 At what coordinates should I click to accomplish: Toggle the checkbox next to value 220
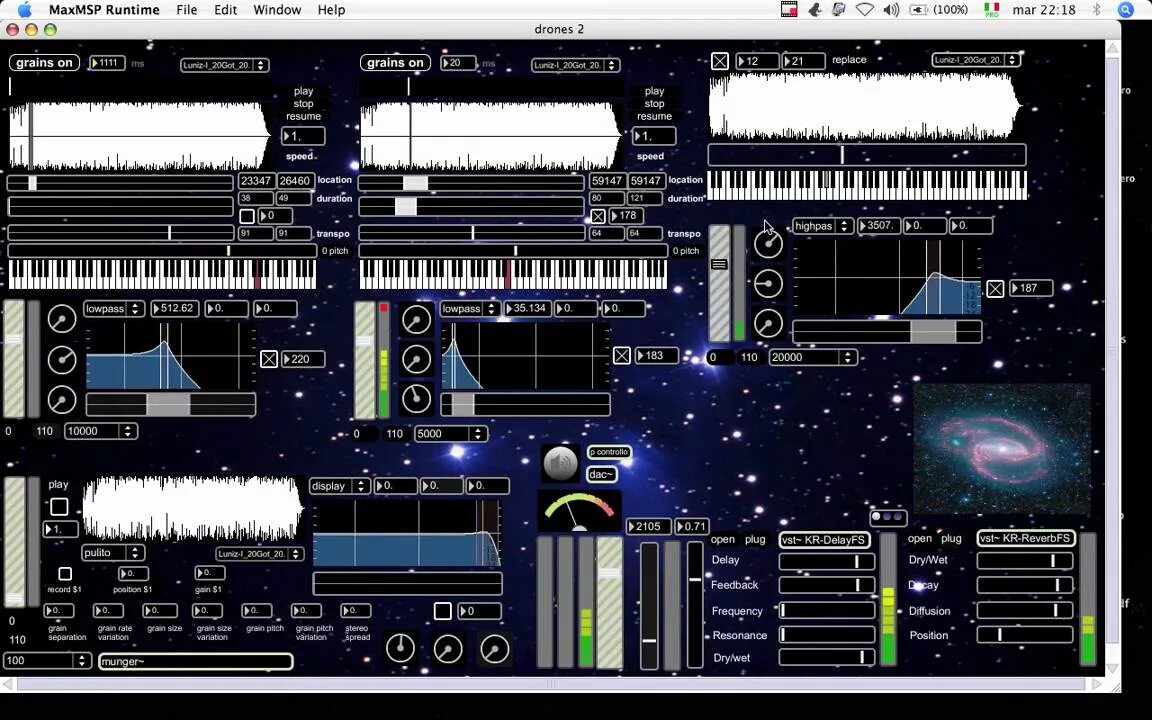[x=269, y=359]
